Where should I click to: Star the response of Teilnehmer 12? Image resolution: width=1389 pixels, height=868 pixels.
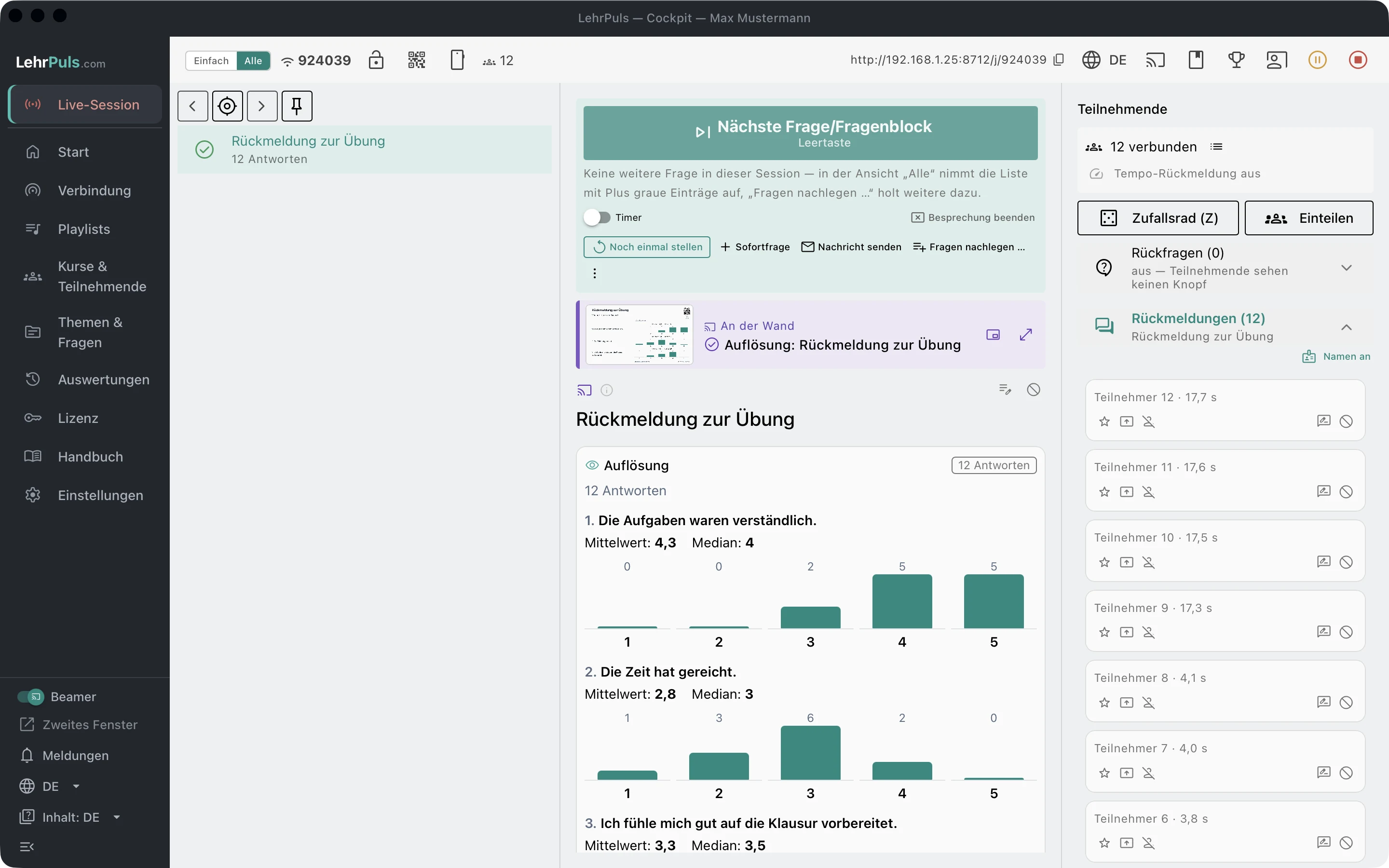click(1104, 421)
